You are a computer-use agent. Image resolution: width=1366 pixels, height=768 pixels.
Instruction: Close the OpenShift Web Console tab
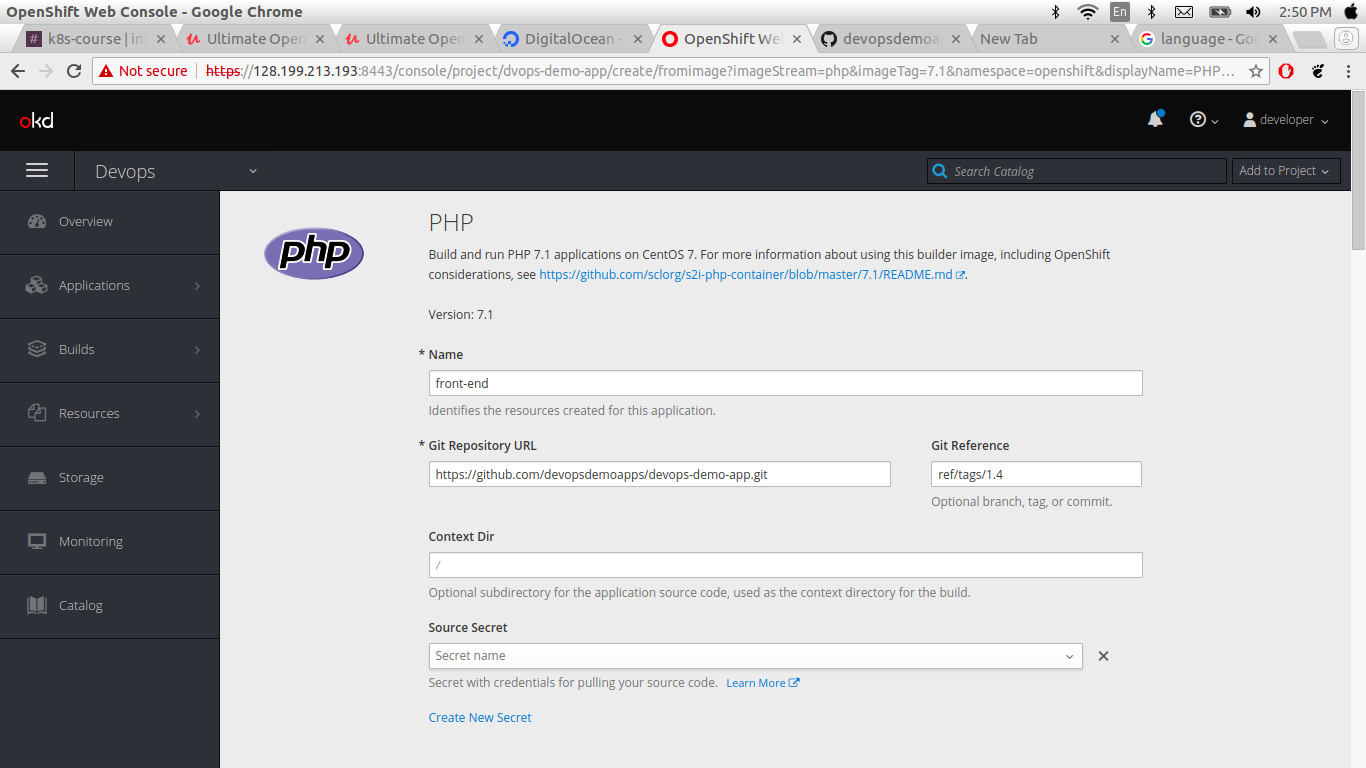pos(796,39)
